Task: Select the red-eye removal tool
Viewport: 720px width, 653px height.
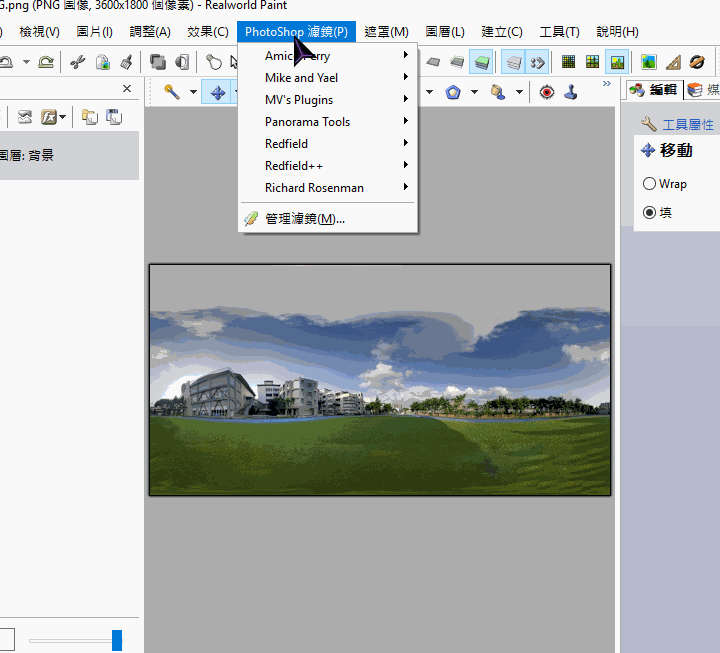Action: pyautogui.click(x=546, y=92)
